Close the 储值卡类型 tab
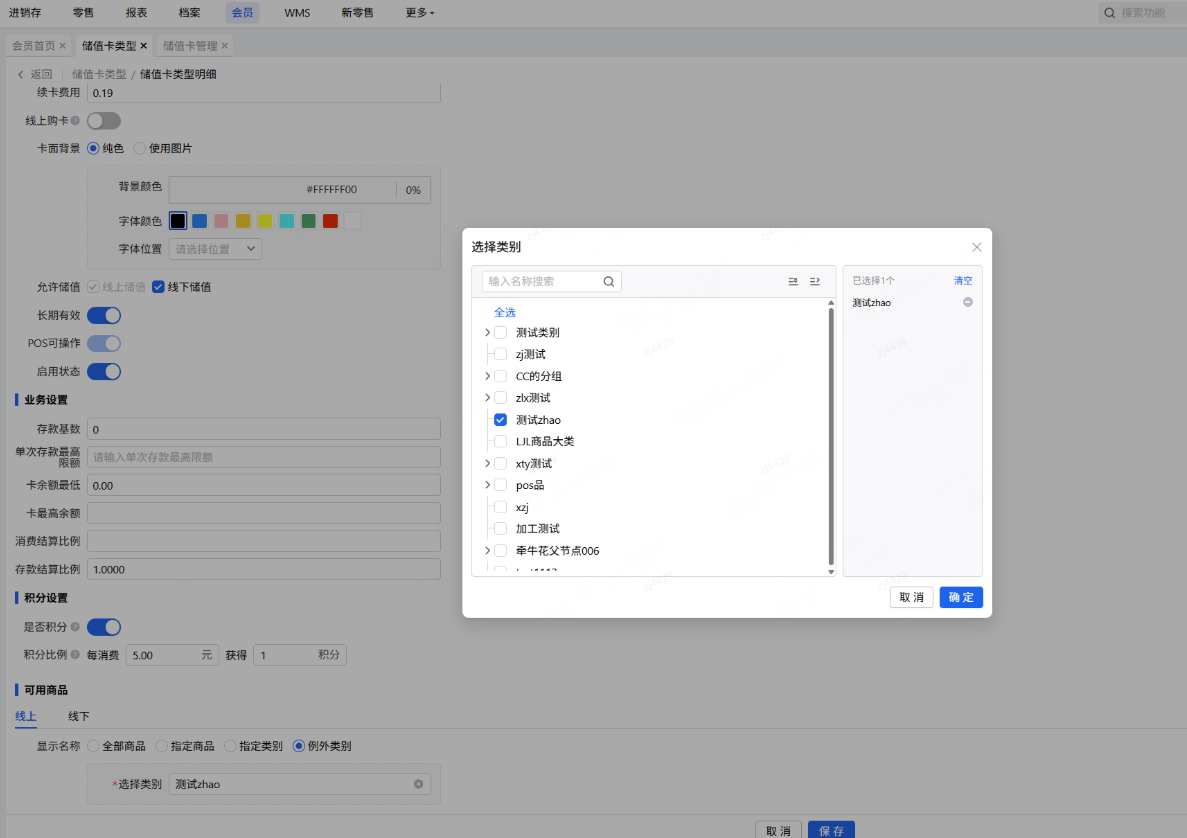Image resolution: width=1187 pixels, height=838 pixels. pyautogui.click(x=144, y=46)
